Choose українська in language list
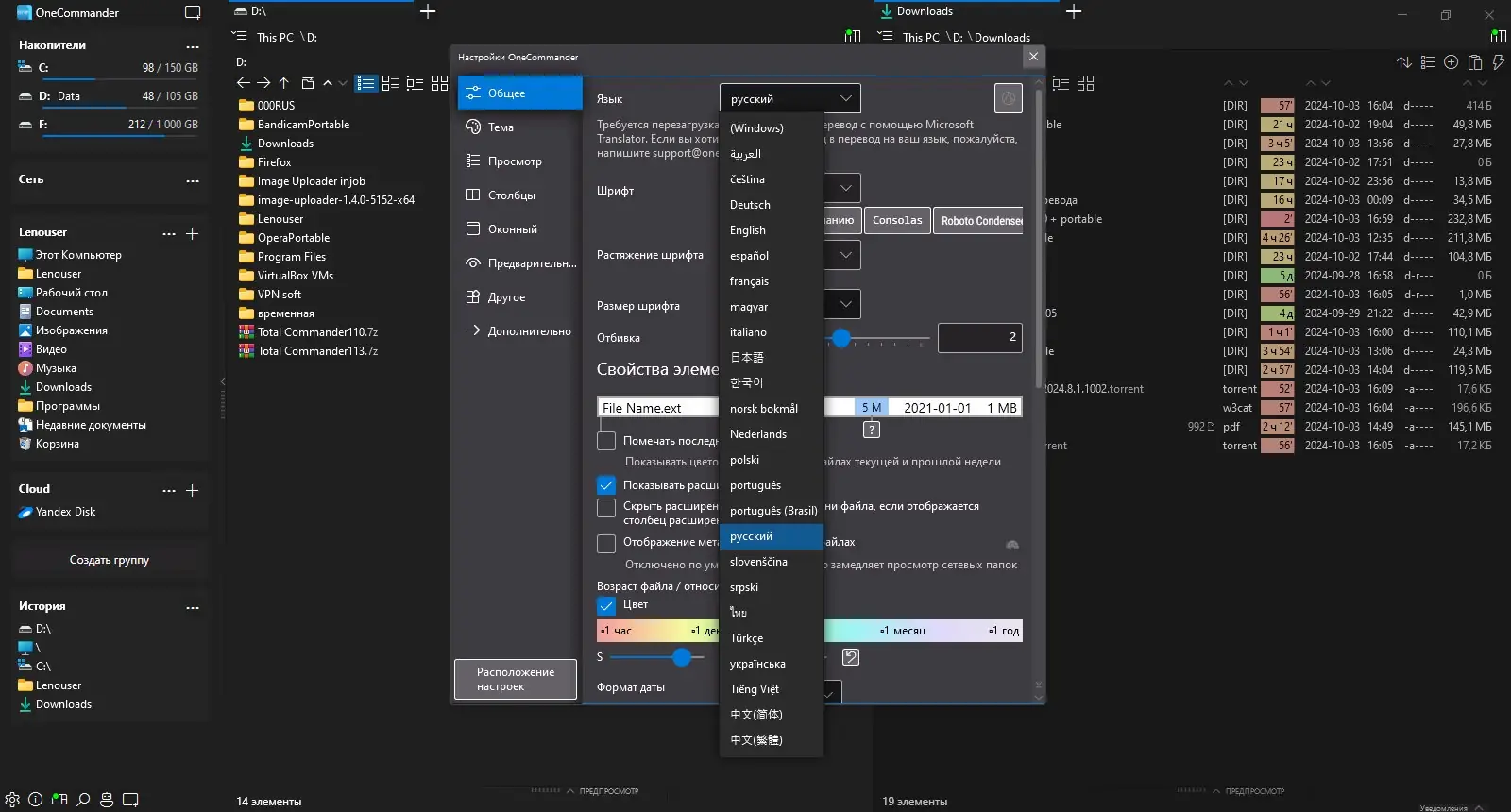Screen dimensions: 1511x812 point(772,664)
